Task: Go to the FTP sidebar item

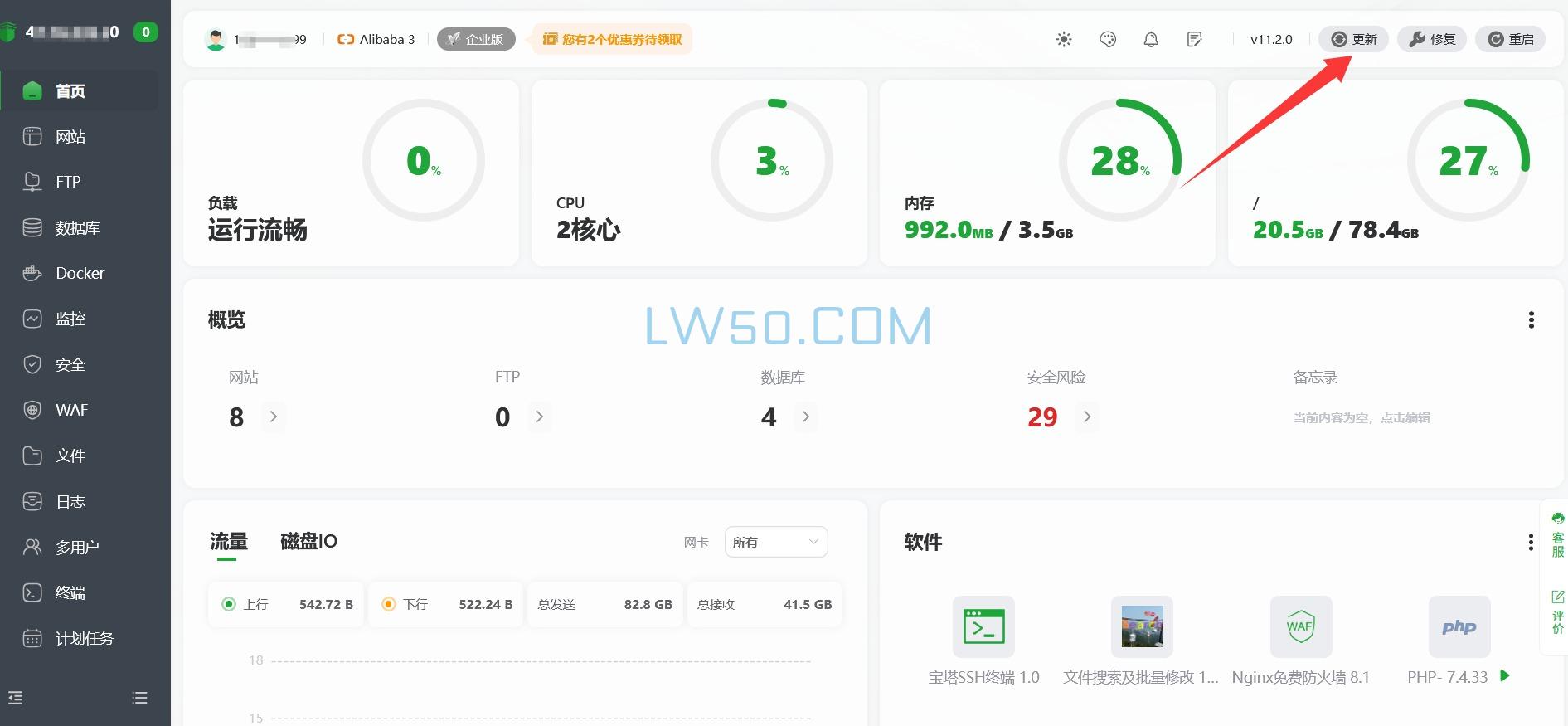Action: [x=80, y=182]
